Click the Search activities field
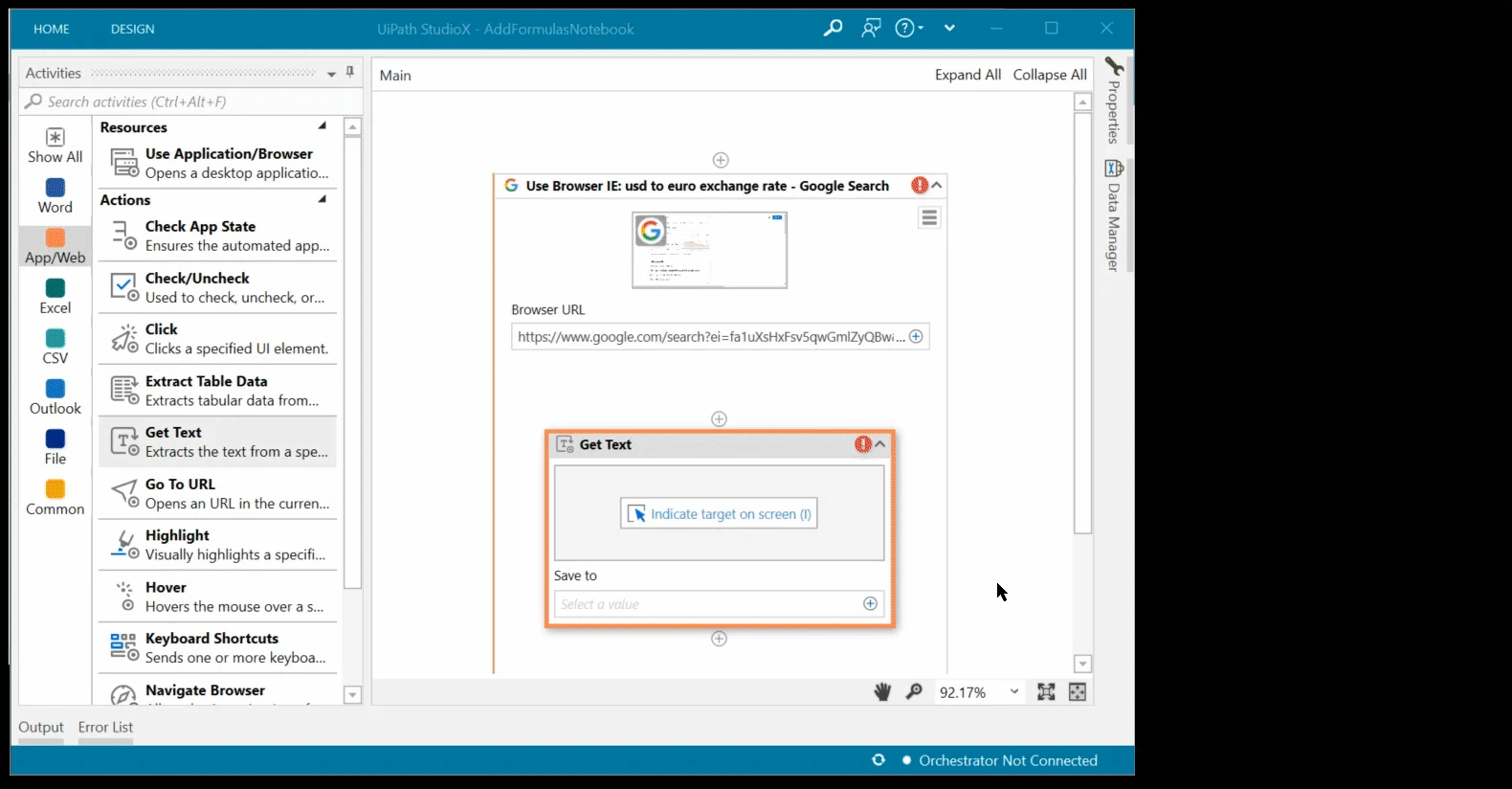 [191, 101]
